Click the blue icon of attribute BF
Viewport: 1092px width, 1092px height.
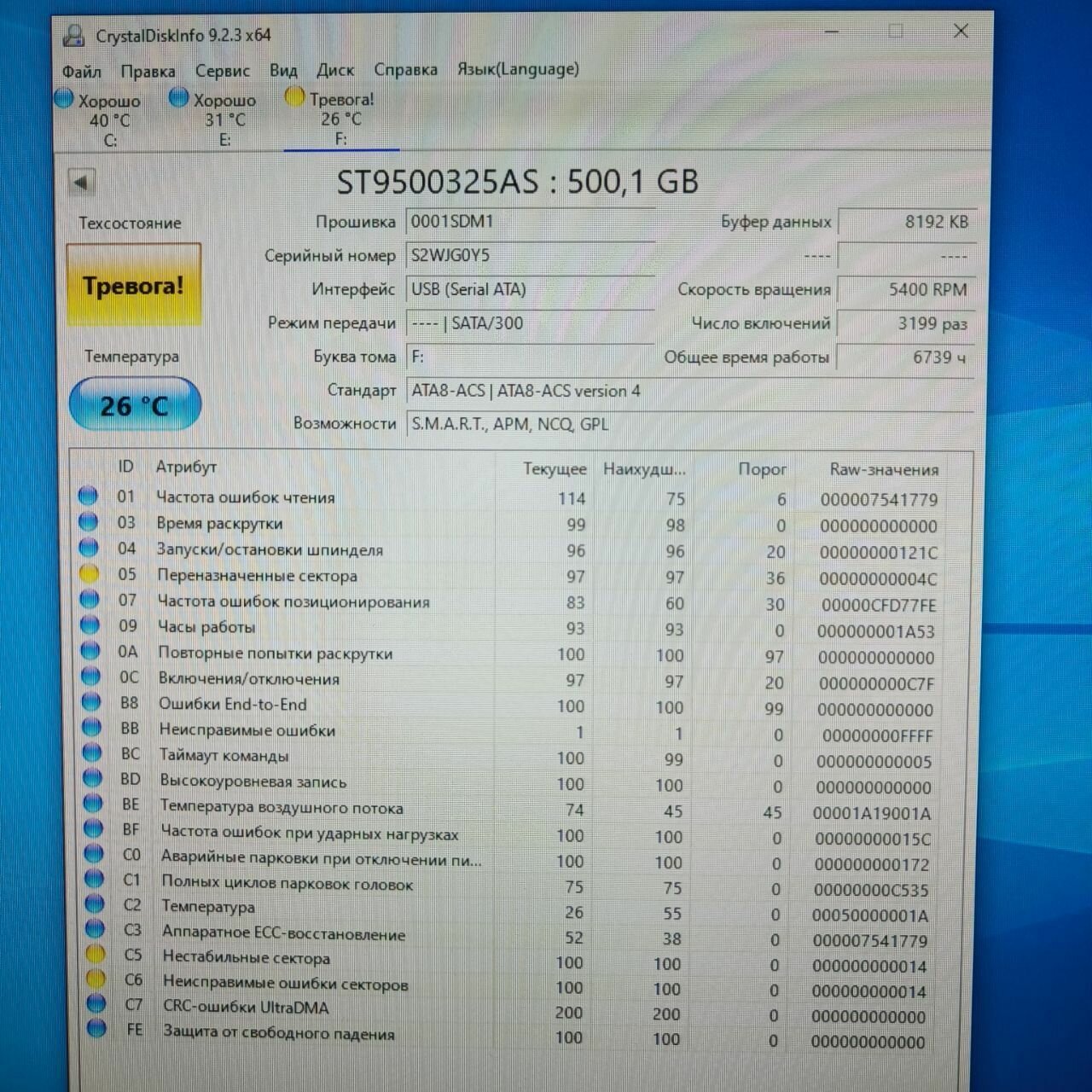tap(93, 828)
